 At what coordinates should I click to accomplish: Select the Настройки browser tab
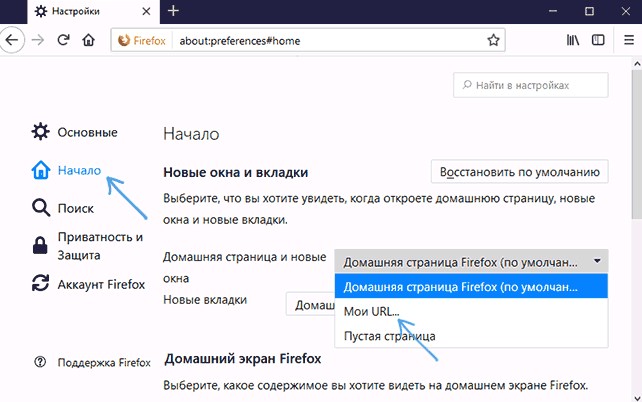tap(94, 12)
